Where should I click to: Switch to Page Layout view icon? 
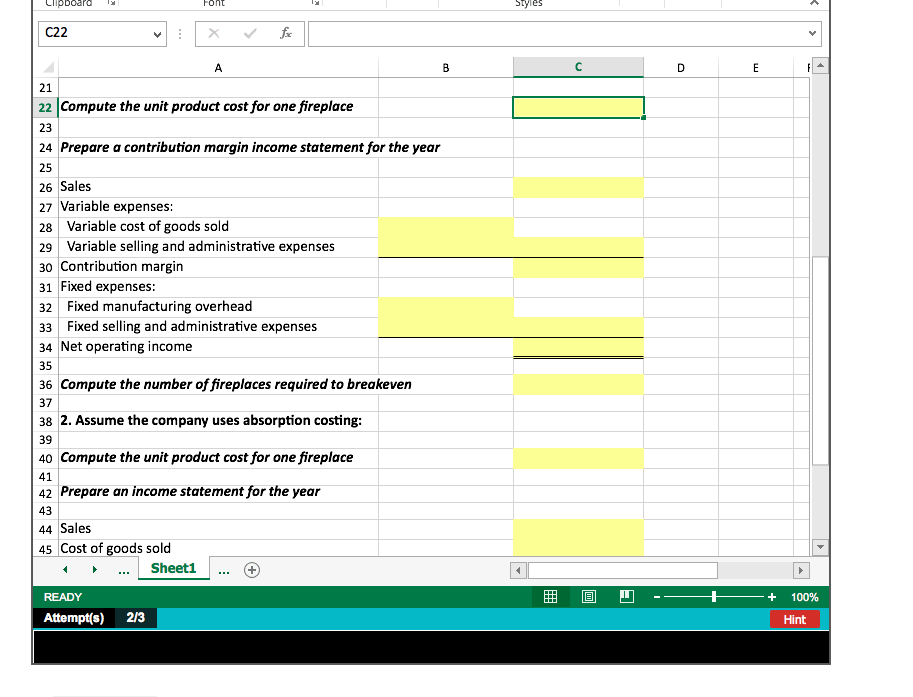[588, 596]
